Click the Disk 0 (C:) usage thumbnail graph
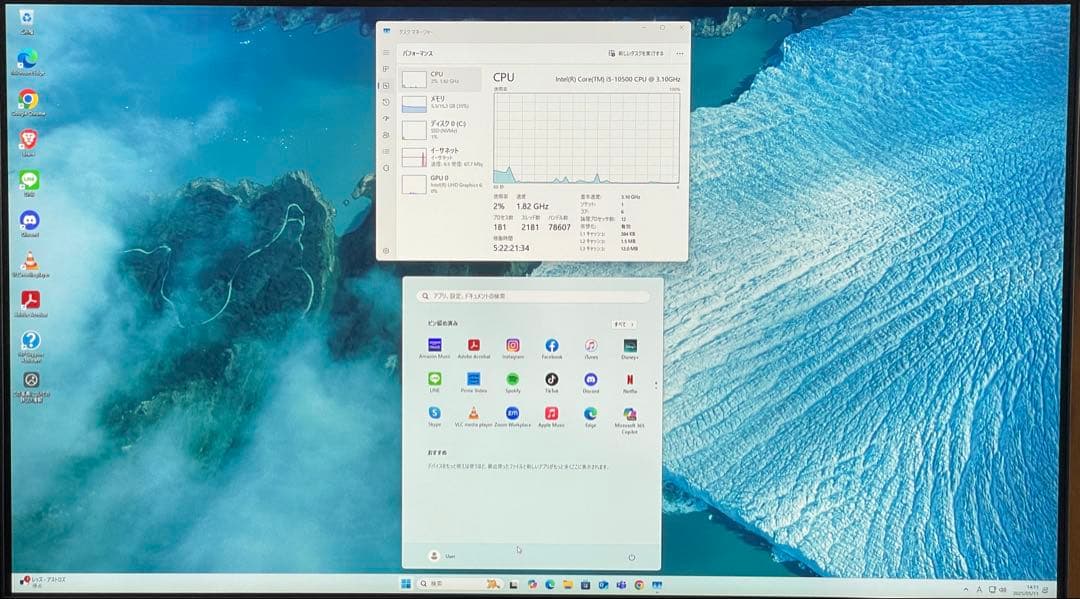1080x599 pixels. (x=413, y=130)
